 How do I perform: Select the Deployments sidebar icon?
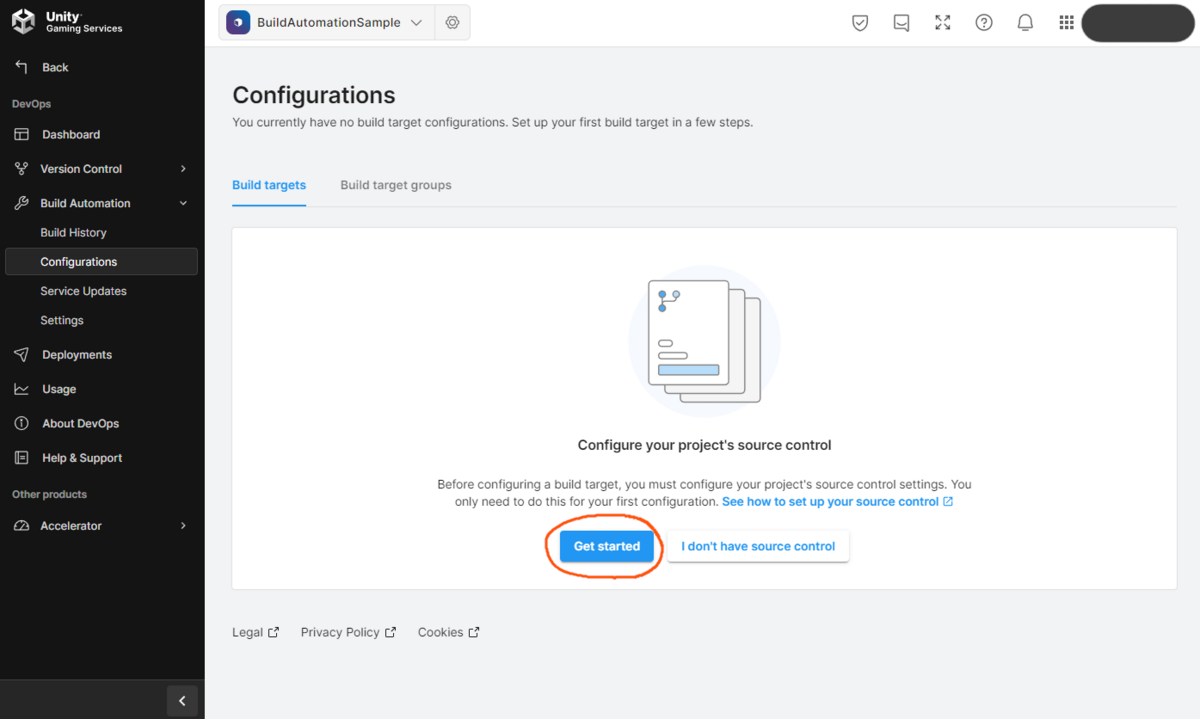point(22,354)
